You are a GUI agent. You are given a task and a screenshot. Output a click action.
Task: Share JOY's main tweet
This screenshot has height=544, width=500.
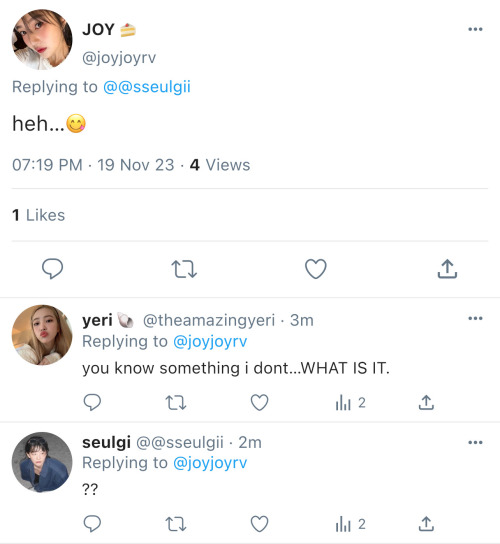(447, 269)
